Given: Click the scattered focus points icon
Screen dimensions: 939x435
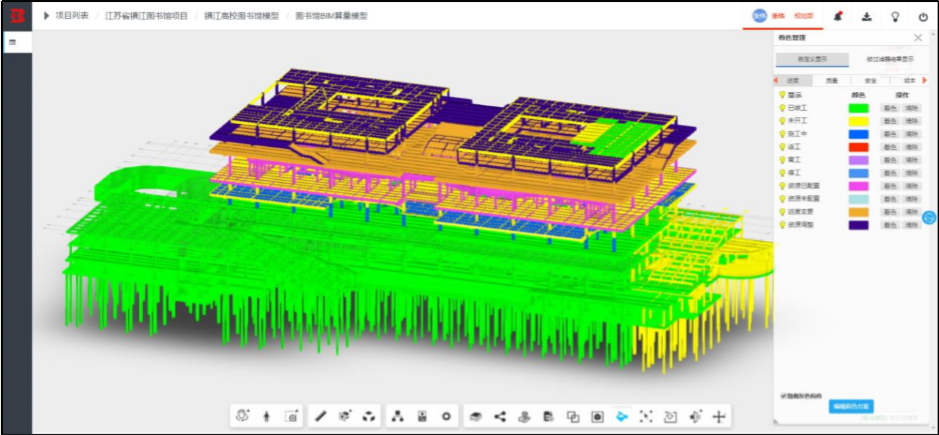Looking at the screenshot, I should 646,416.
